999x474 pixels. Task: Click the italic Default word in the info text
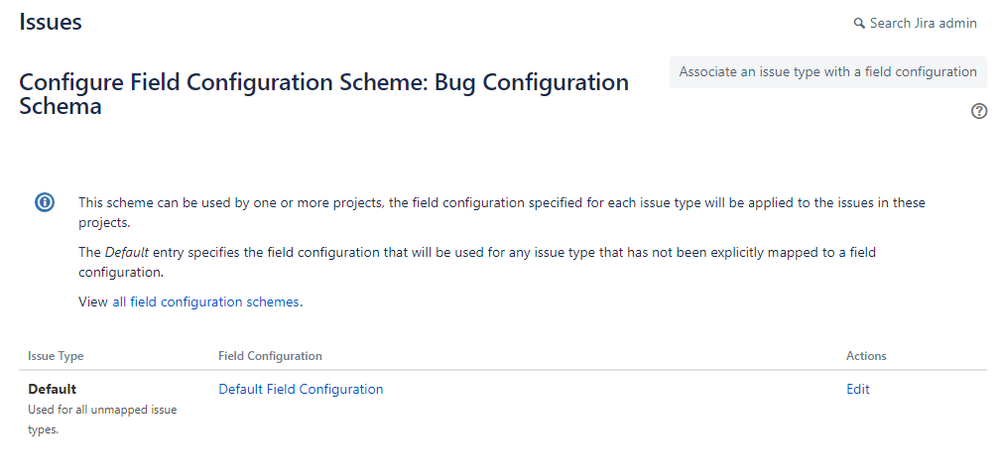(127, 252)
